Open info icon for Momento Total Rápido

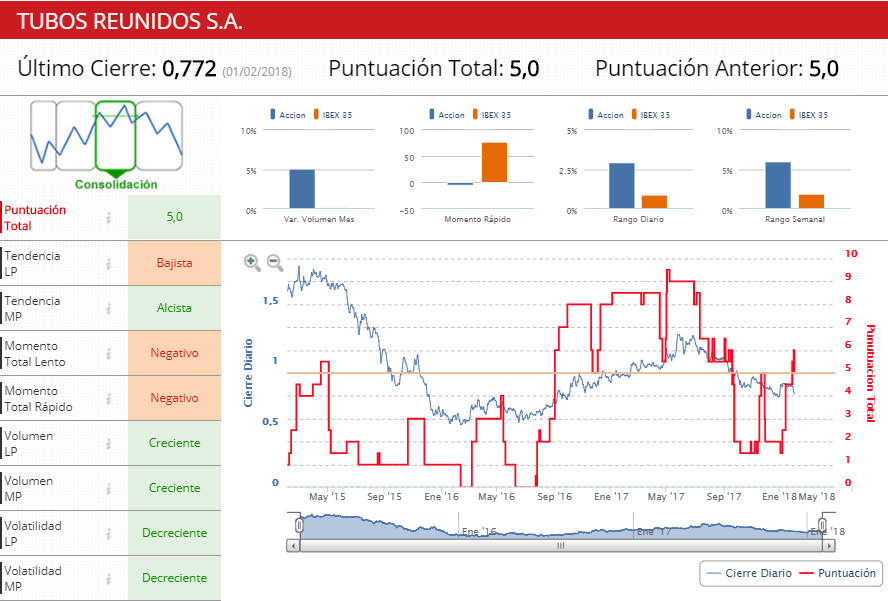(x=108, y=399)
